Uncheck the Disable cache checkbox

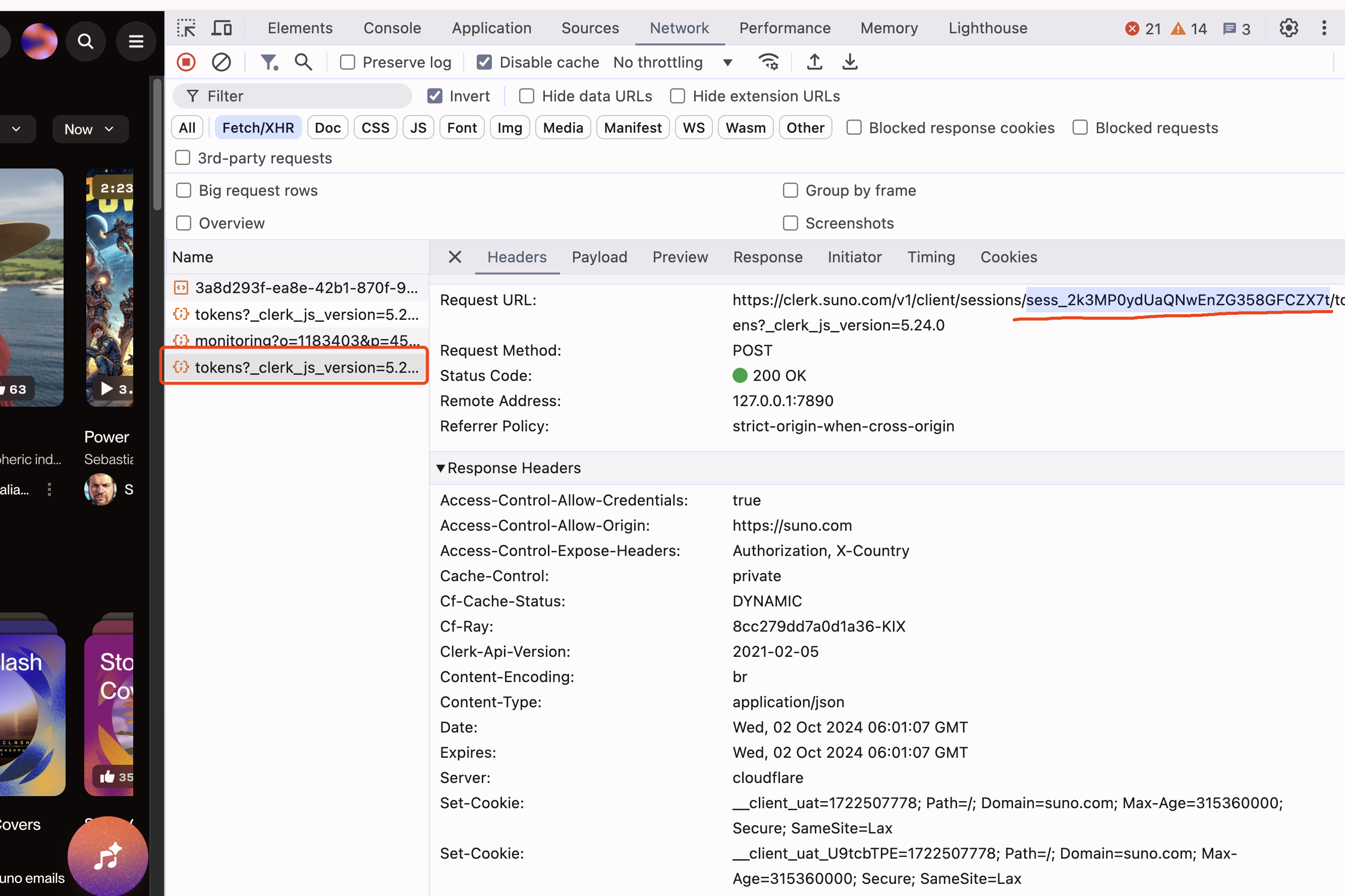pos(484,62)
